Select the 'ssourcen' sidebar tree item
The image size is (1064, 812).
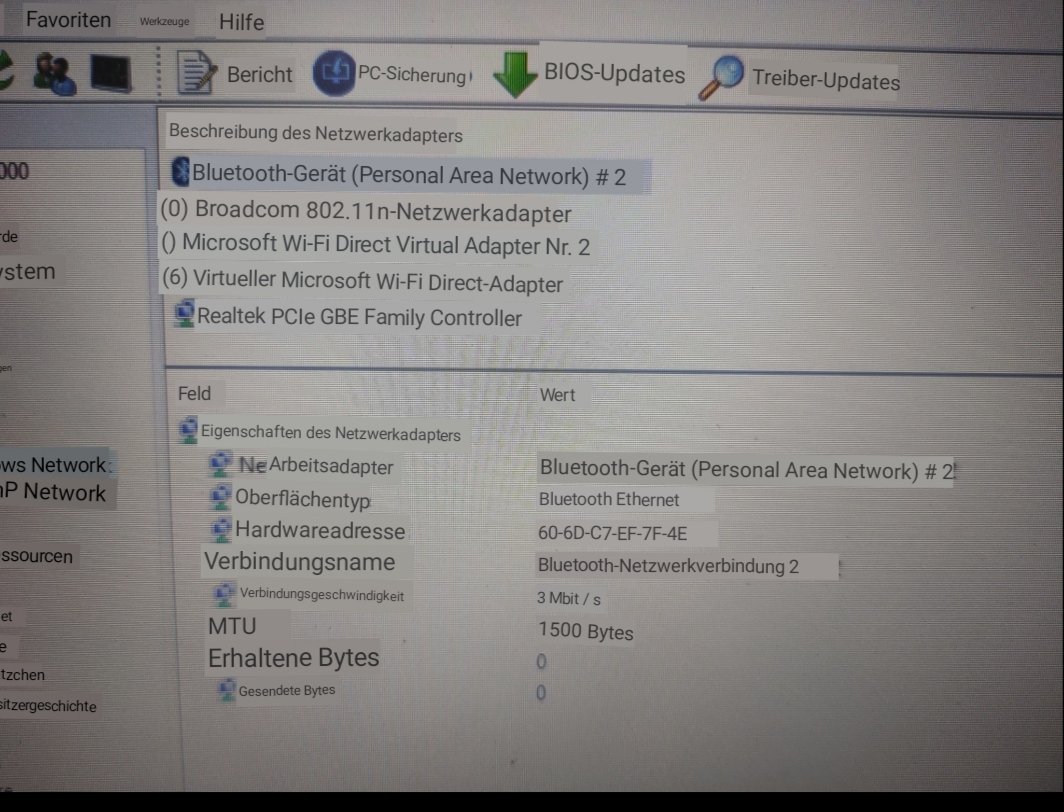pos(37,556)
